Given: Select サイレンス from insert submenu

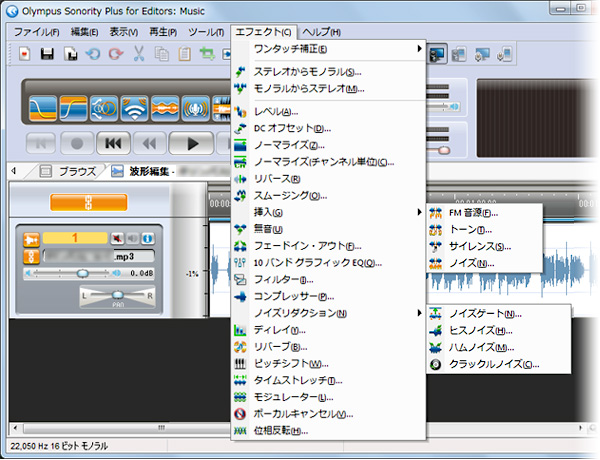Looking at the screenshot, I should (484, 246).
